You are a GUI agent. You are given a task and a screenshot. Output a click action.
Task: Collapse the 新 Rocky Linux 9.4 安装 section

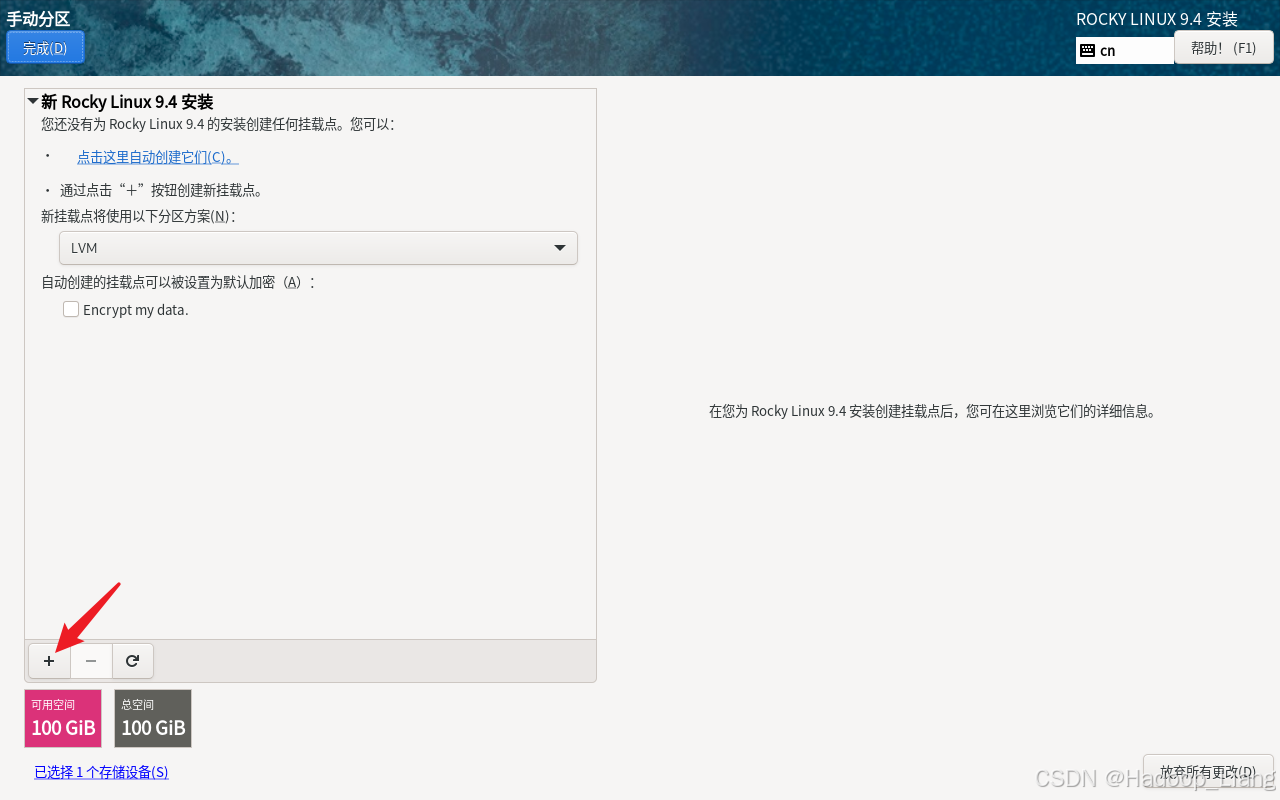(33, 102)
